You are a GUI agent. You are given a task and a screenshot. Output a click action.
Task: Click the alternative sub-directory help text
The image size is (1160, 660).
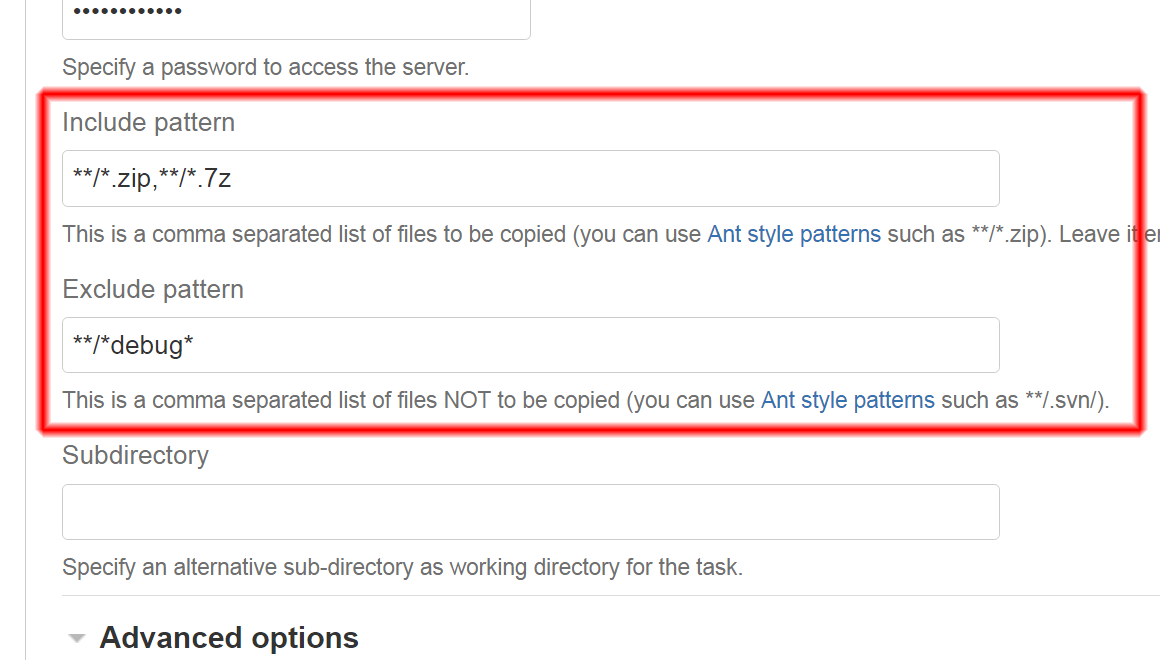[402, 568]
